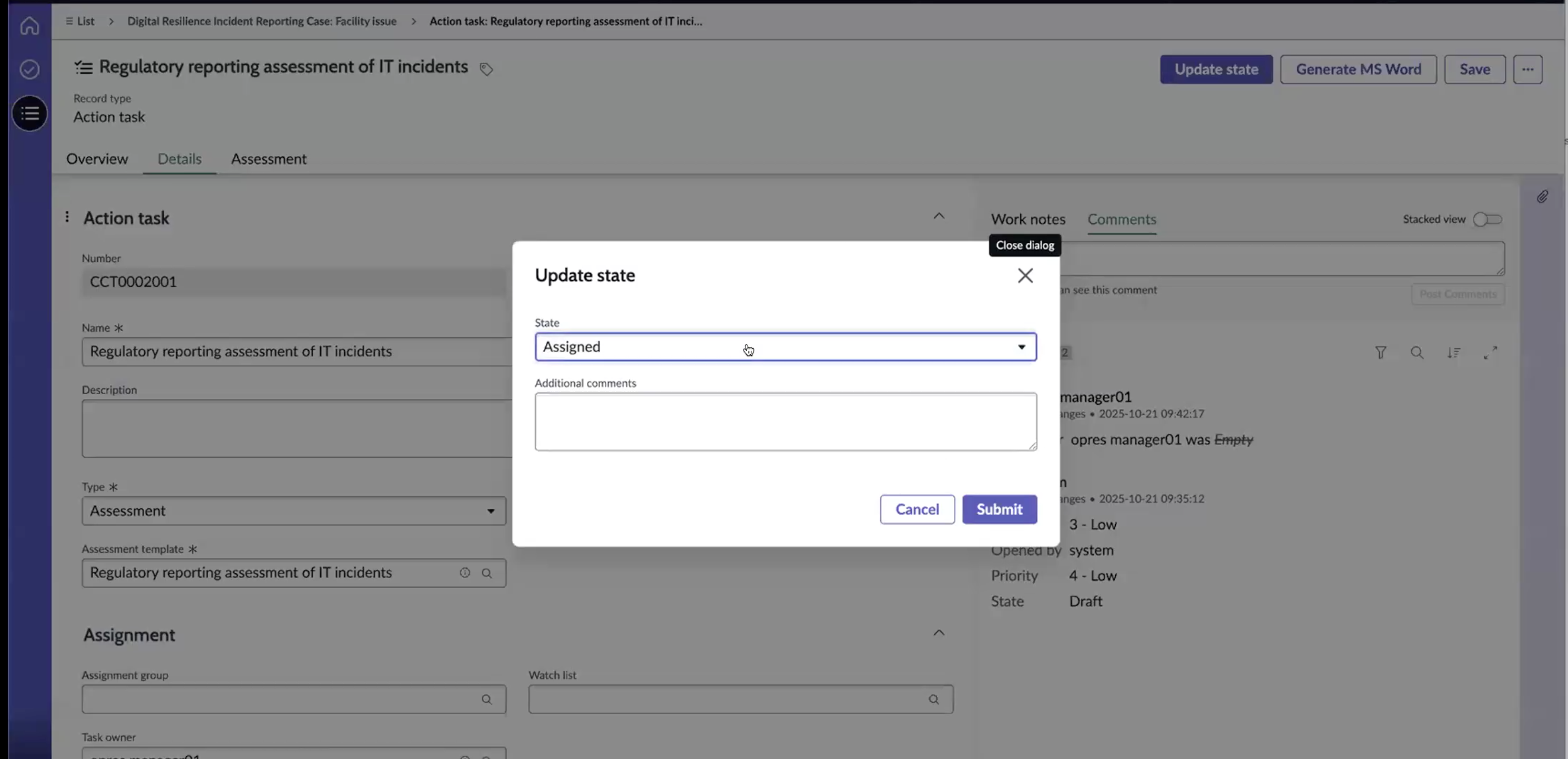The width and height of the screenshot is (1568, 759).
Task: Click the comment entry box
Action: 1282,259
